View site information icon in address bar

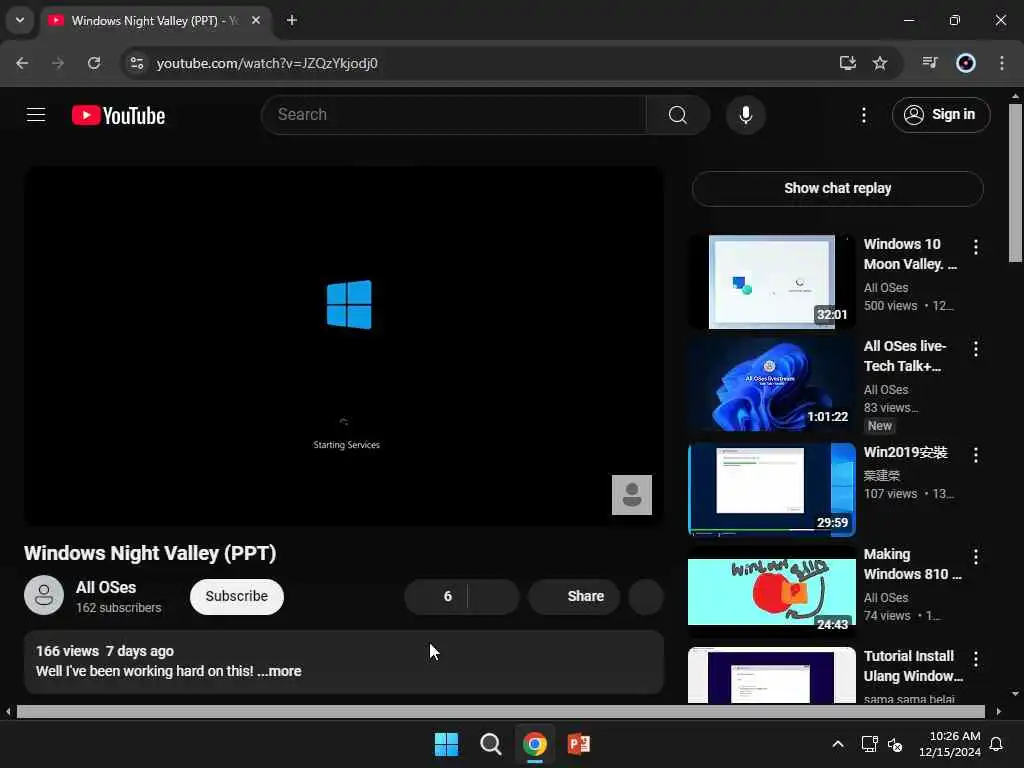pyautogui.click(x=136, y=63)
